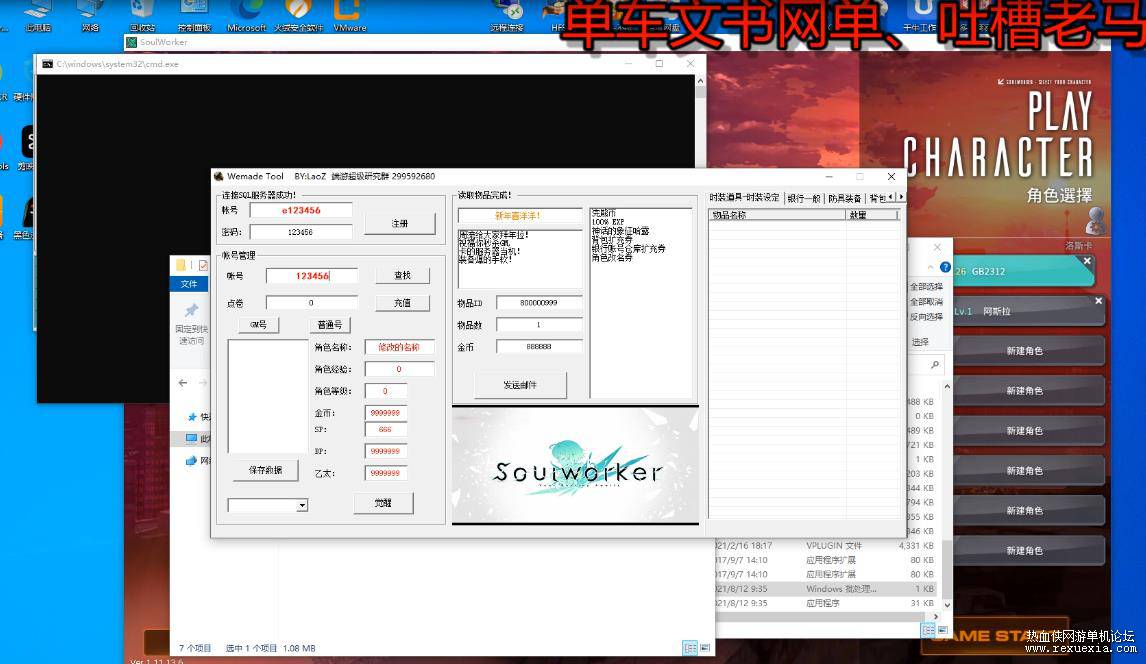Open the 控制面板 desktop icon
Viewport: 1146px width, 664px height.
194,15
